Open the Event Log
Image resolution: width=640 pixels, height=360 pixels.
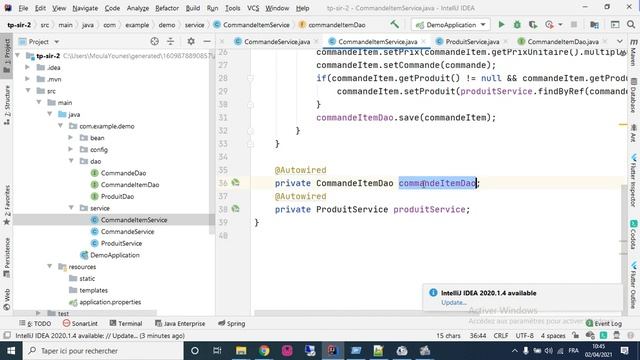[604, 323]
